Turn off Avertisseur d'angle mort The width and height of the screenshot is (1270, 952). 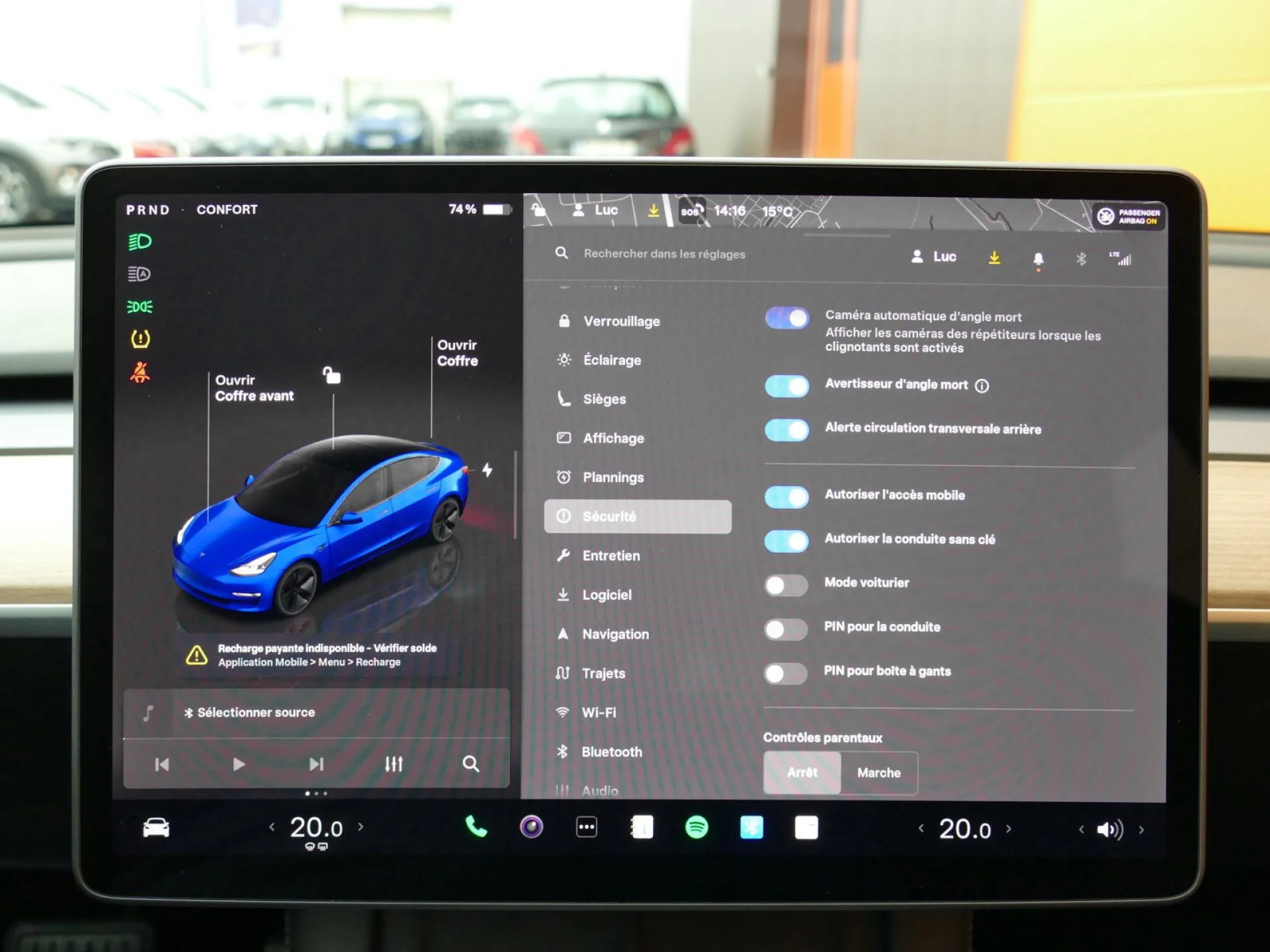pos(786,386)
